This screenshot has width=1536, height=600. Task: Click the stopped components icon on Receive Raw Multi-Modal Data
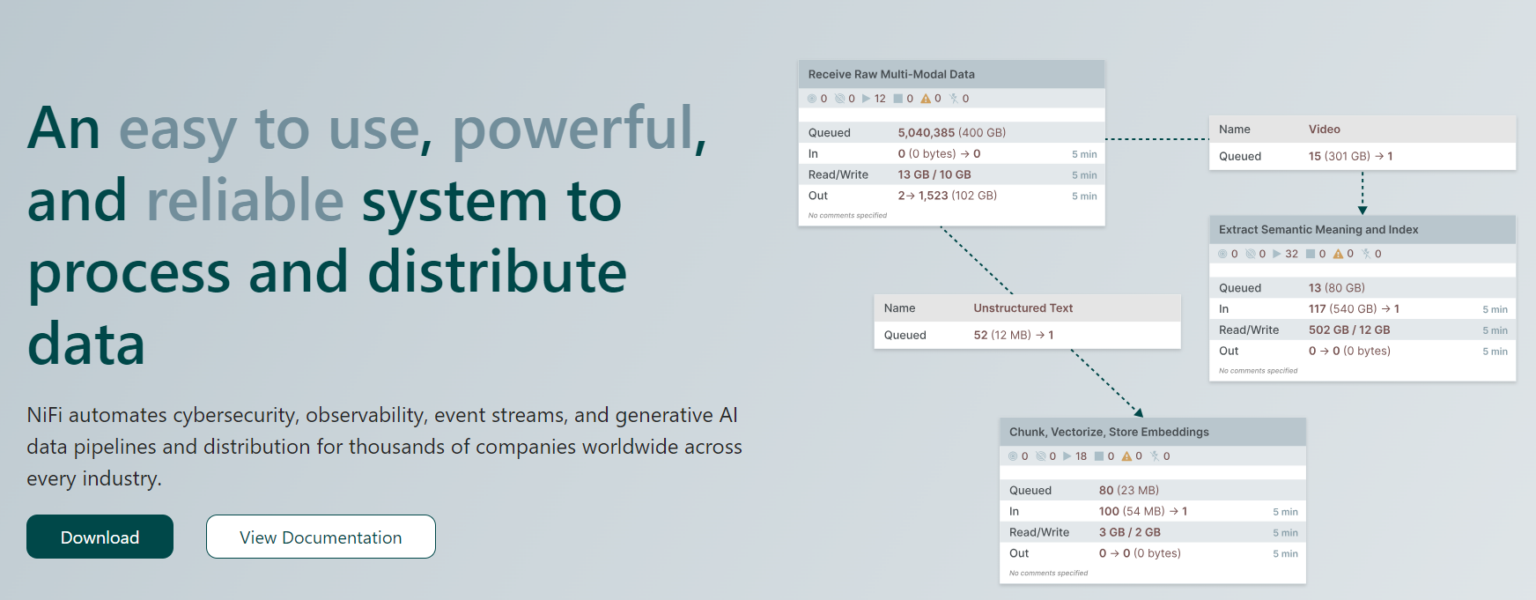coord(900,98)
